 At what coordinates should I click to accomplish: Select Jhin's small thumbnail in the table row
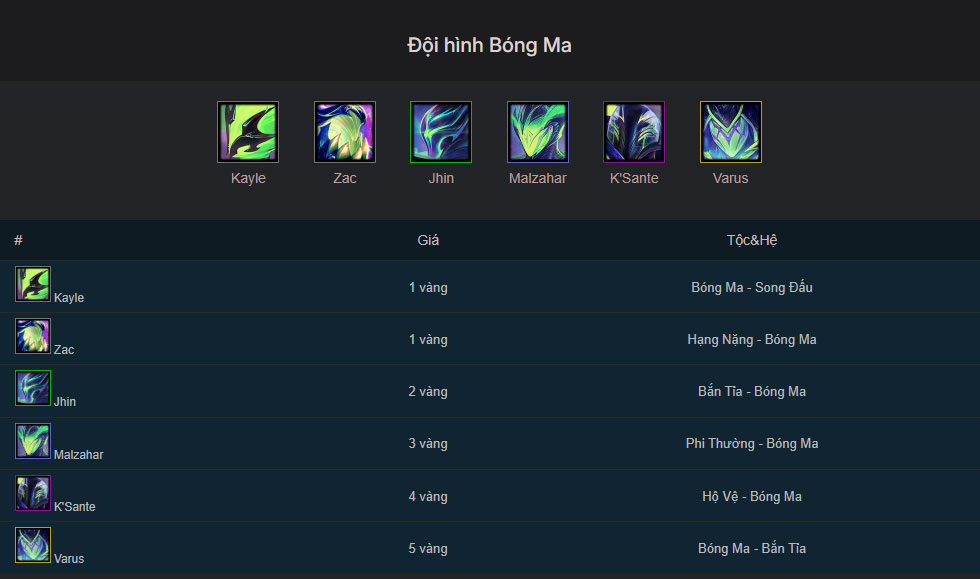(x=33, y=388)
